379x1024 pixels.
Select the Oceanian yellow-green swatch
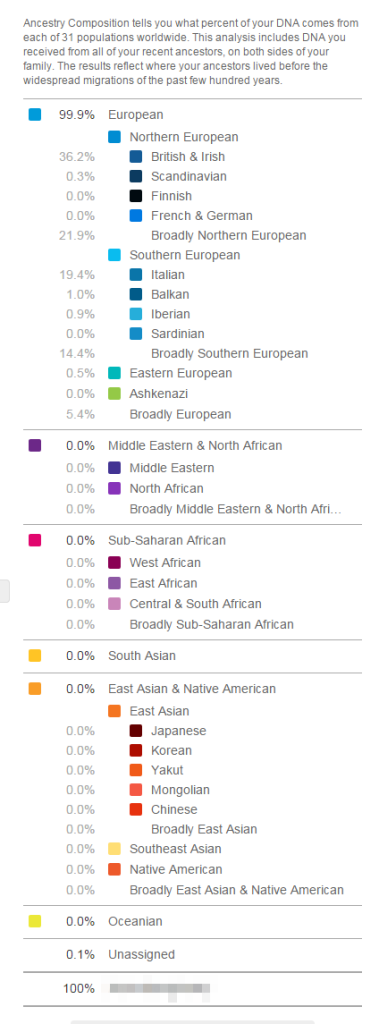click(35, 921)
